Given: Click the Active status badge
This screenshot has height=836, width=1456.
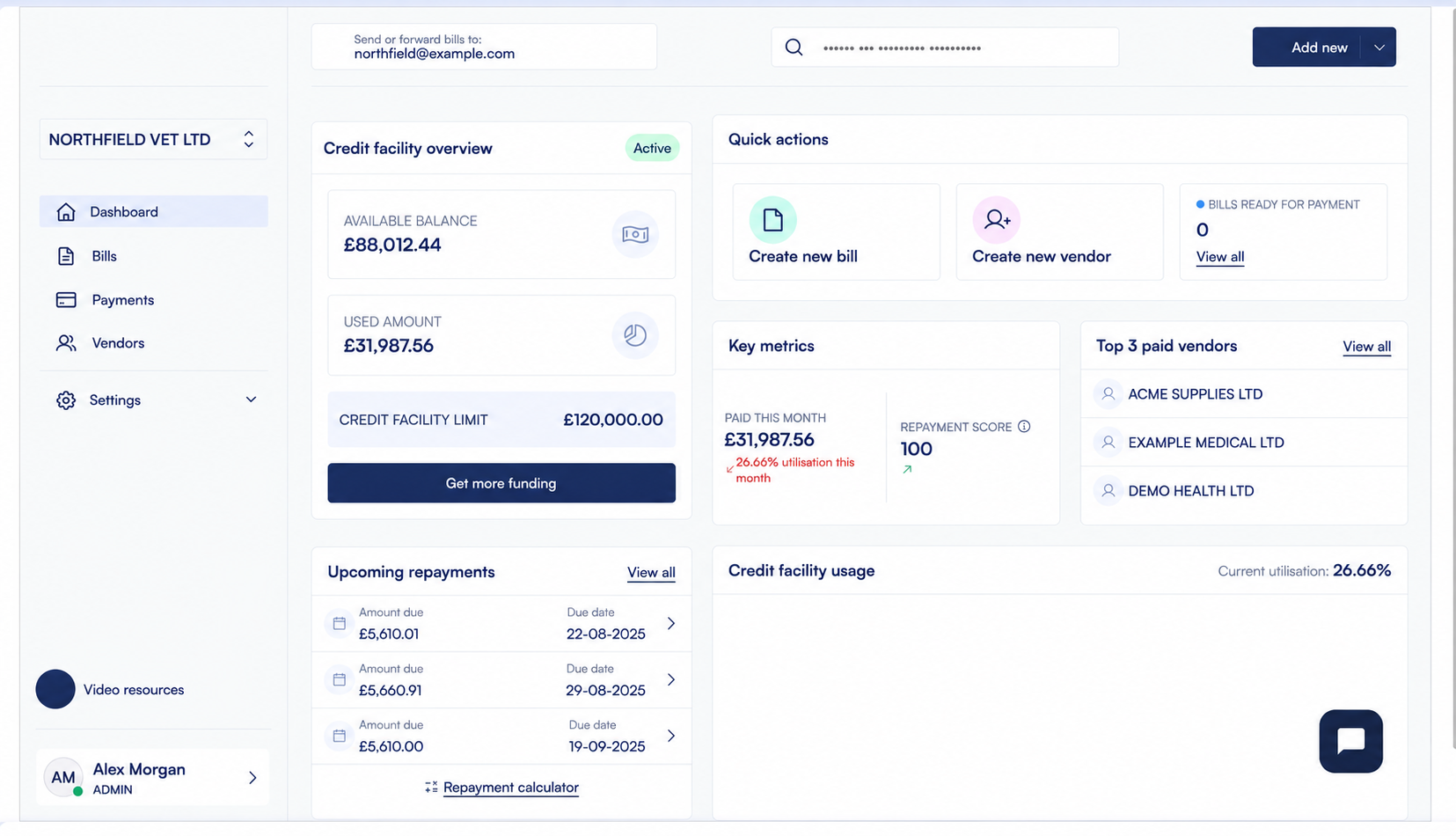Looking at the screenshot, I should 652,148.
